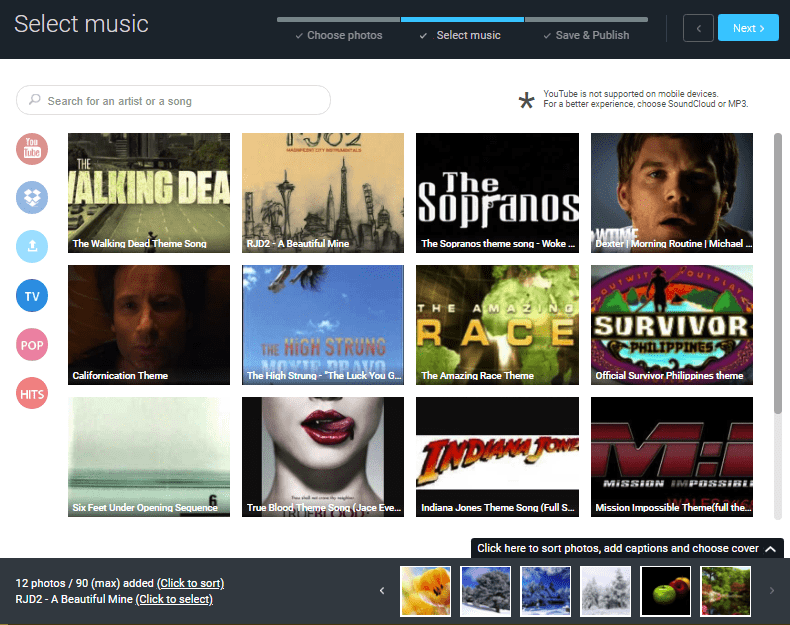
Task: Click the music list vertical scrollbar
Action: tap(778, 273)
